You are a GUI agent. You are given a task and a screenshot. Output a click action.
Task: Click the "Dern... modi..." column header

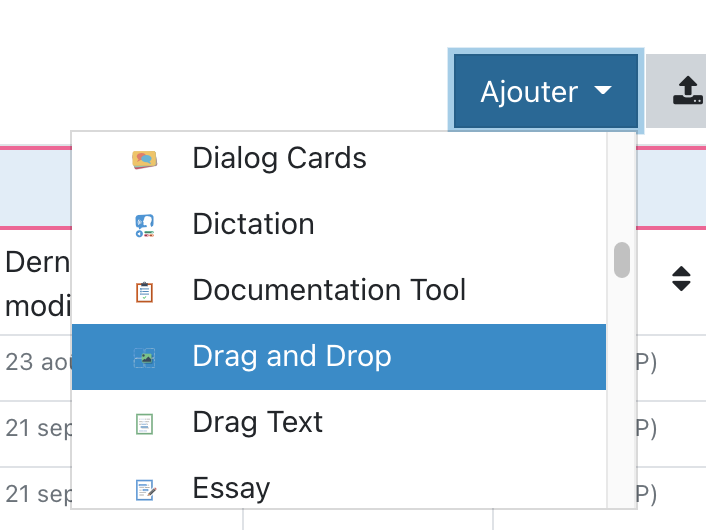pos(36,280)
